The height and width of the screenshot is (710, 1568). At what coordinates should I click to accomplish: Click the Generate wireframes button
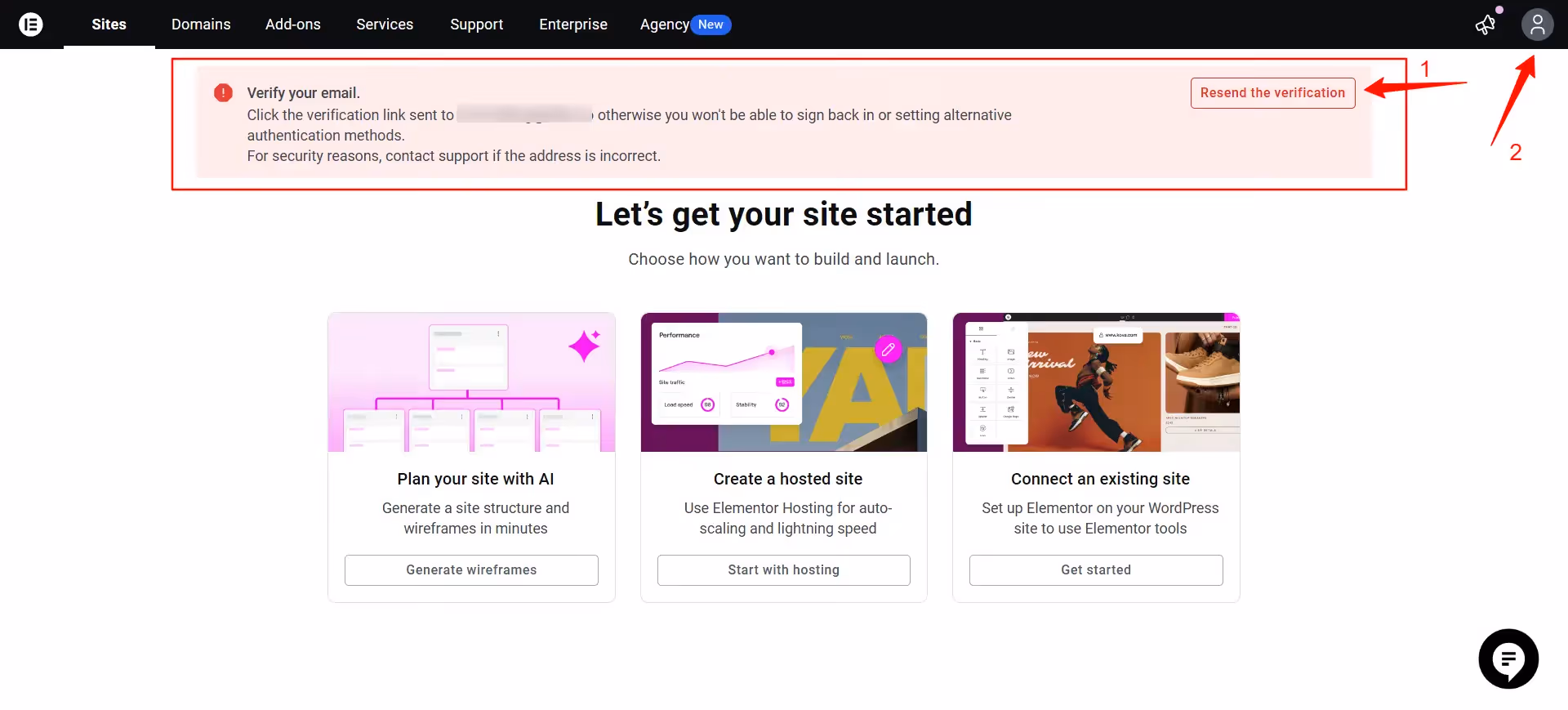(471, 570)
